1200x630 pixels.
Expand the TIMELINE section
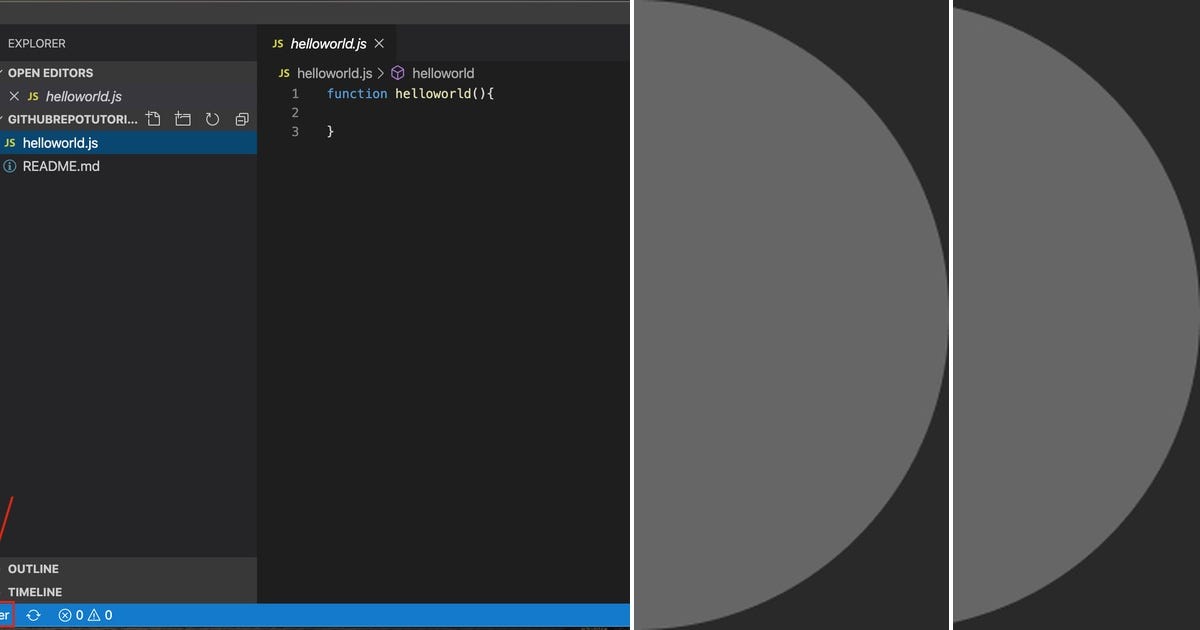coord(34,592)
